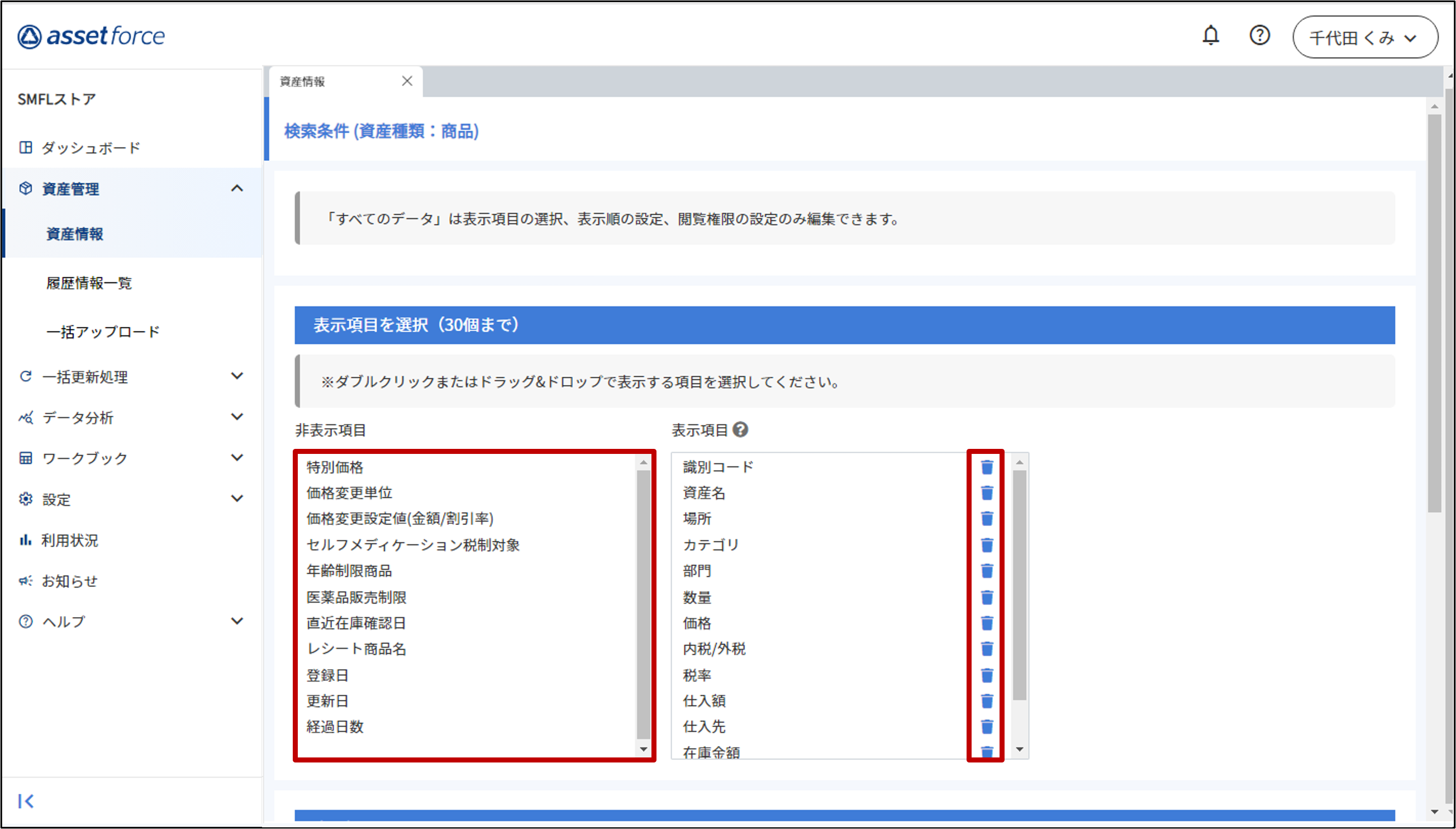
Task: Close the 資産情報 tab
Action: [407, 82]
